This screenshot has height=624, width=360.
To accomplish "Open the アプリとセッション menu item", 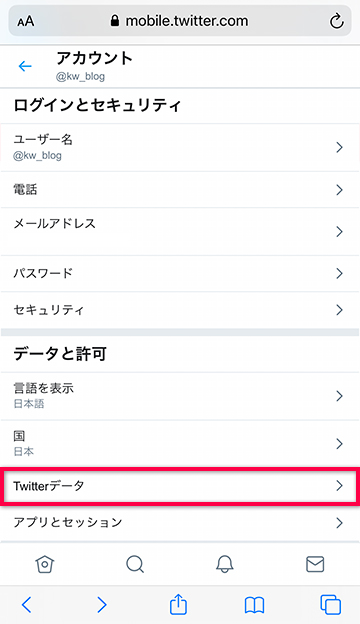I will (x=180, y=523).
